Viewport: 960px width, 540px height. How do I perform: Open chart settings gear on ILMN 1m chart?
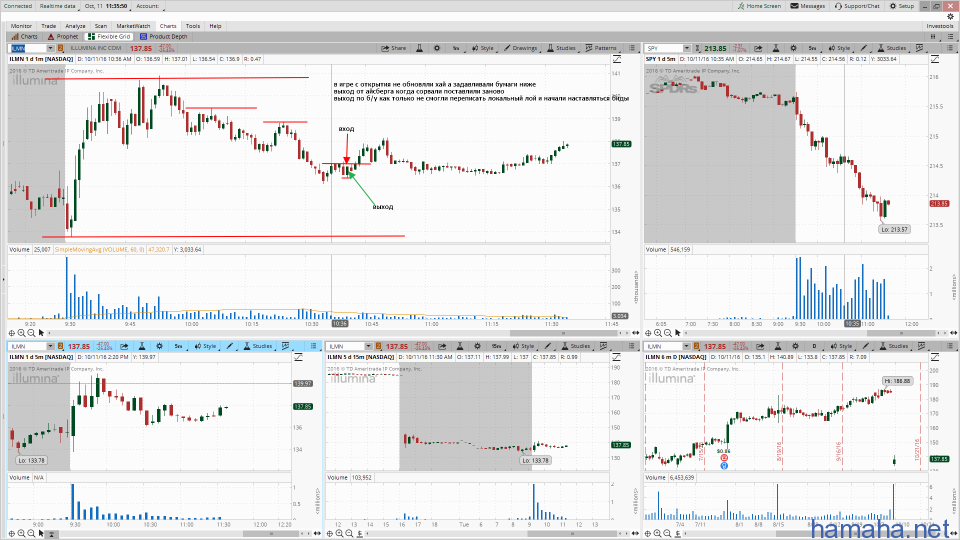(437, 48)
